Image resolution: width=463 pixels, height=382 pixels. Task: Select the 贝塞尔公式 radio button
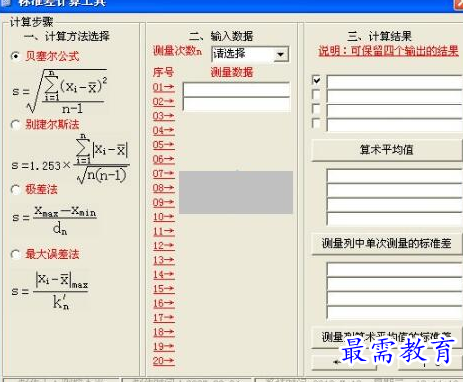[16, 56]
